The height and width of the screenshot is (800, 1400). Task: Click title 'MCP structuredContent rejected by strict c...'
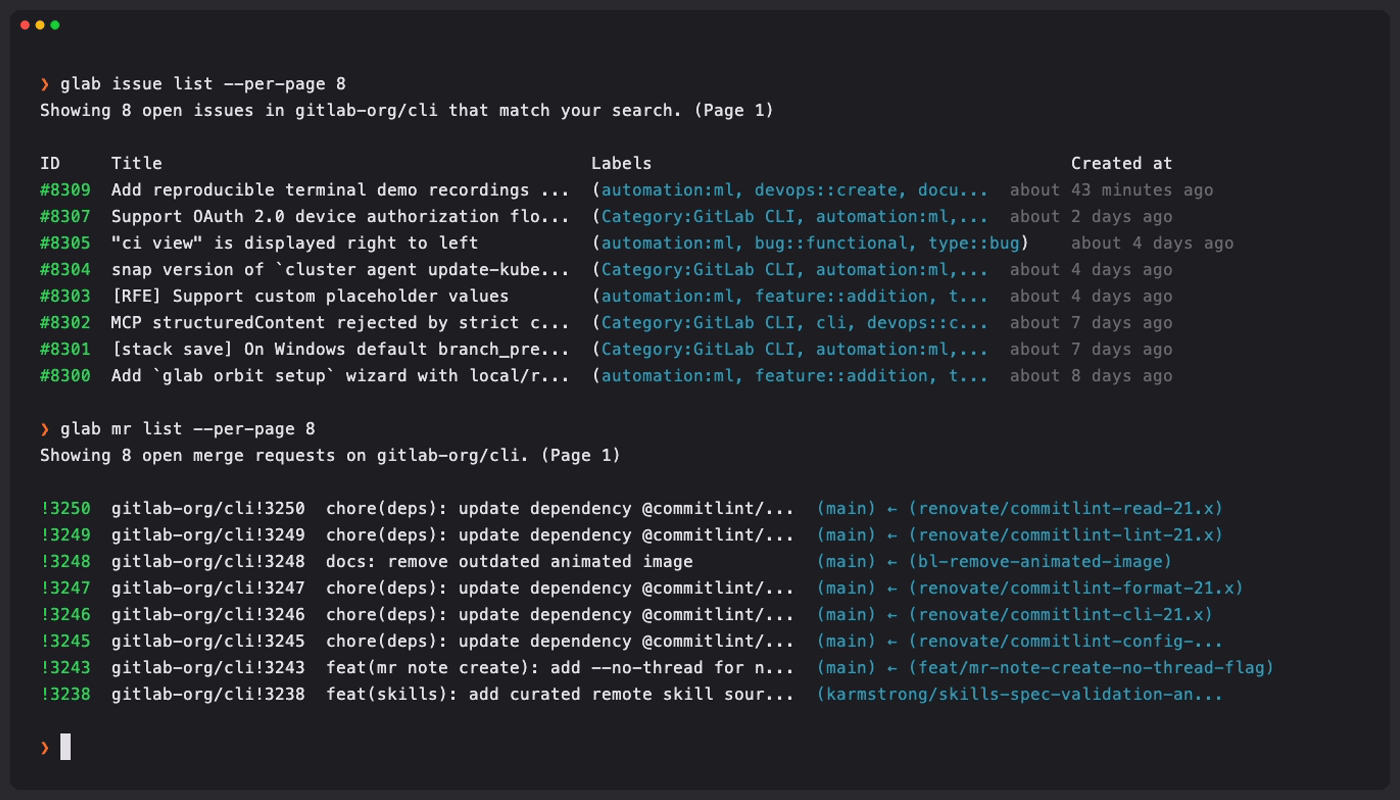click(x=340, y=323)
